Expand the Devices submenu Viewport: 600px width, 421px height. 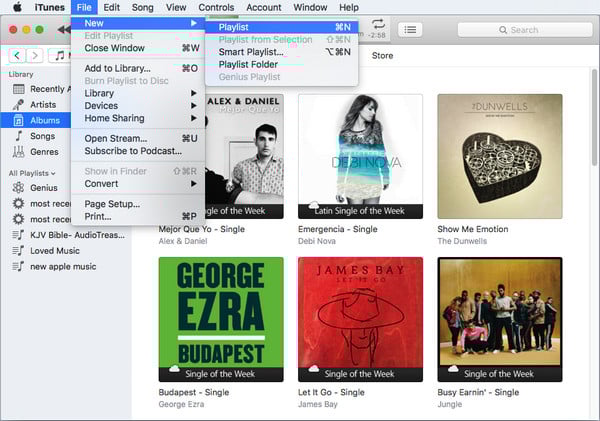click(x=138, y=106)
